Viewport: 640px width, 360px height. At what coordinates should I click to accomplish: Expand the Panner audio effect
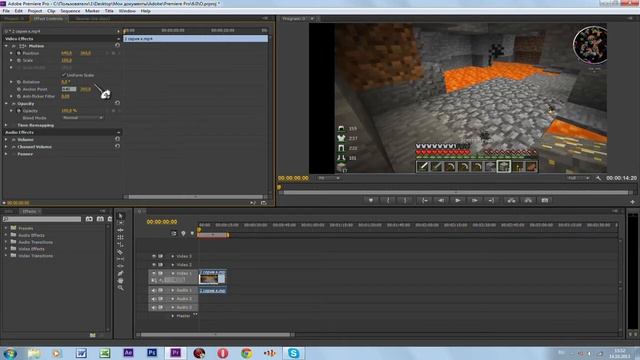(7, 154)
